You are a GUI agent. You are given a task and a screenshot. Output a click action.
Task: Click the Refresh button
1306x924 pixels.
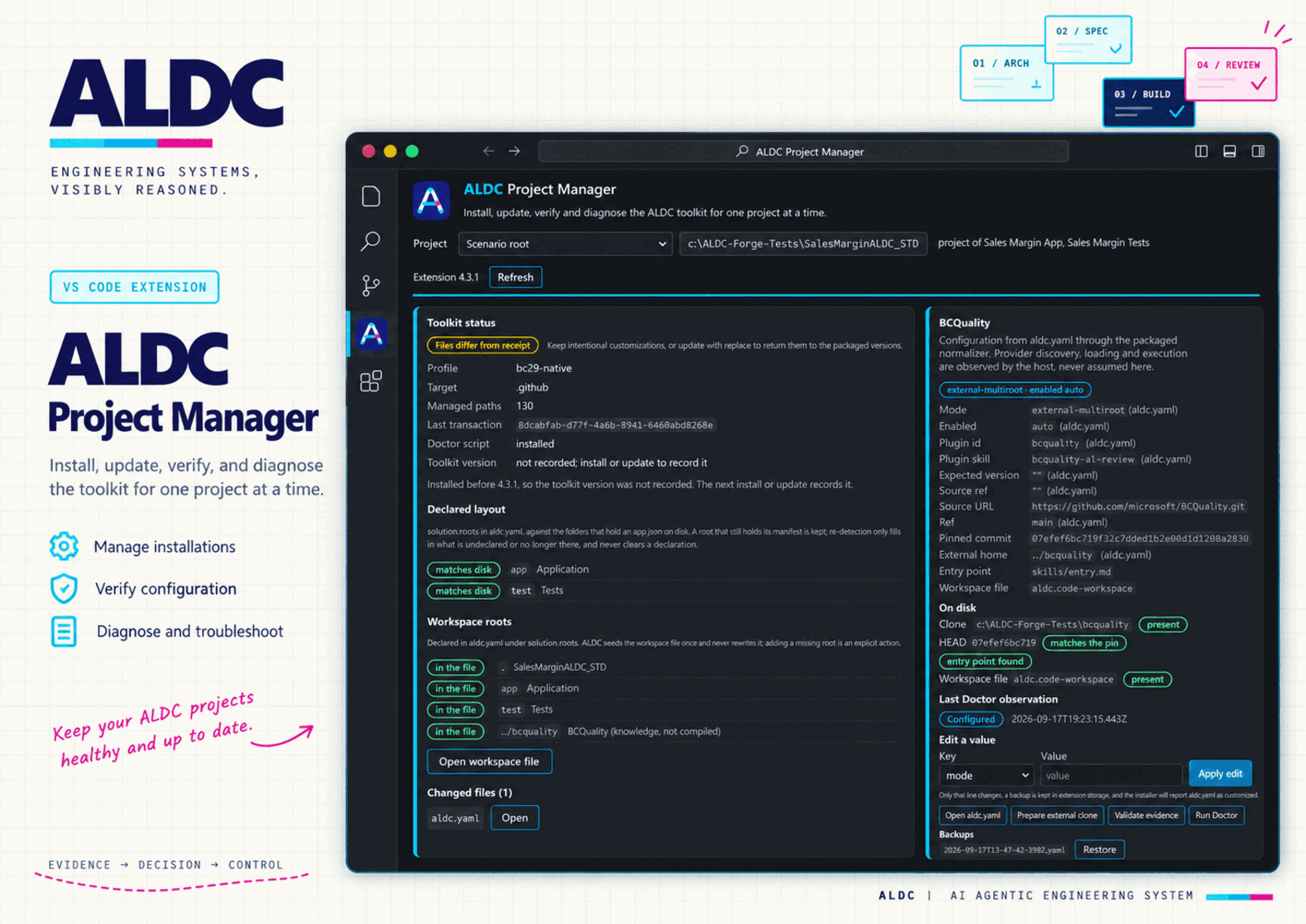[x=515, y=278]
